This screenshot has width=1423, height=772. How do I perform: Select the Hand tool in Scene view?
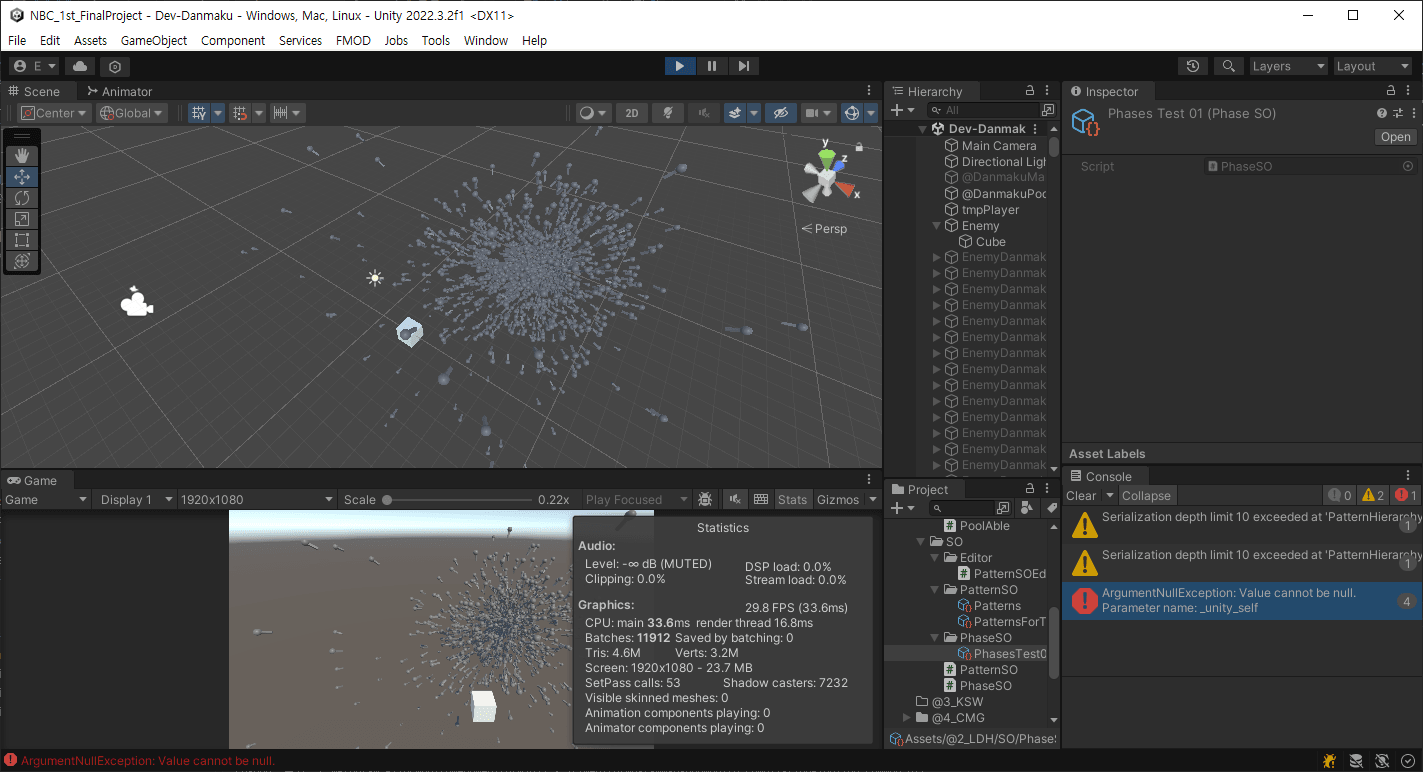(22, 156)
